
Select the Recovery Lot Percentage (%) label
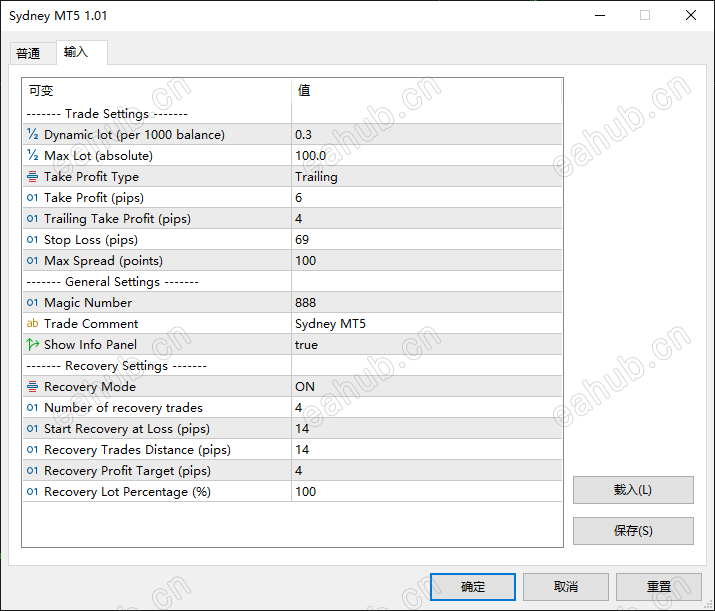[127, 491]
